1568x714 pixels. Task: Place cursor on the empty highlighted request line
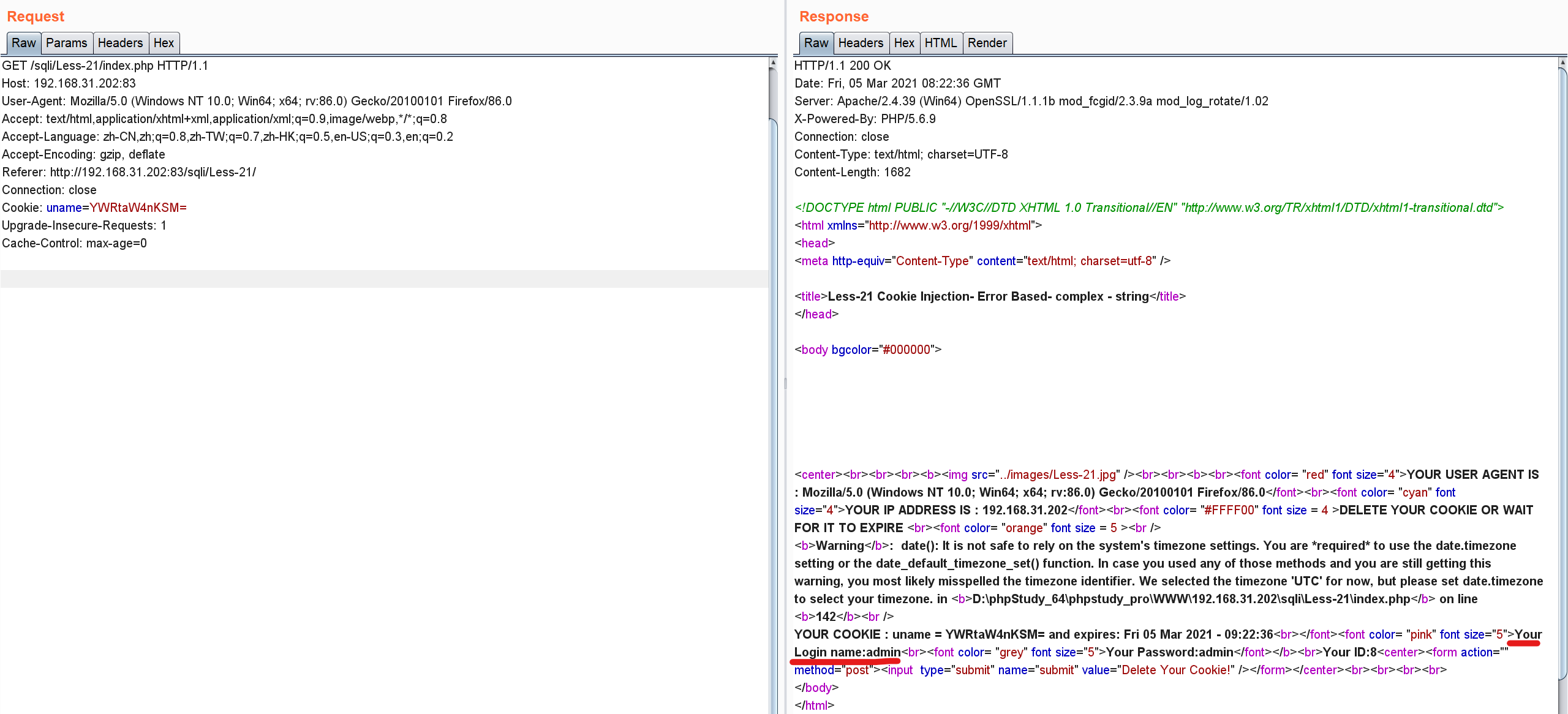[x=367, y=279]
